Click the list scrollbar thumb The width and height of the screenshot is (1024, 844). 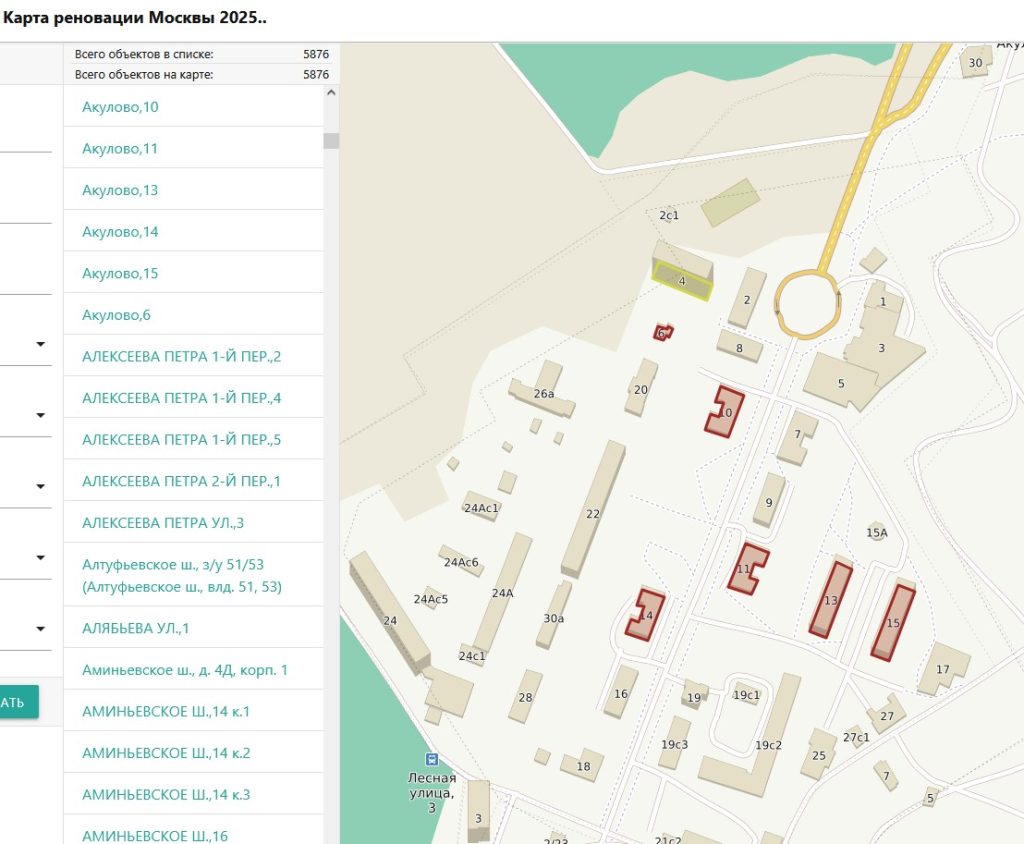click(331, 140)
